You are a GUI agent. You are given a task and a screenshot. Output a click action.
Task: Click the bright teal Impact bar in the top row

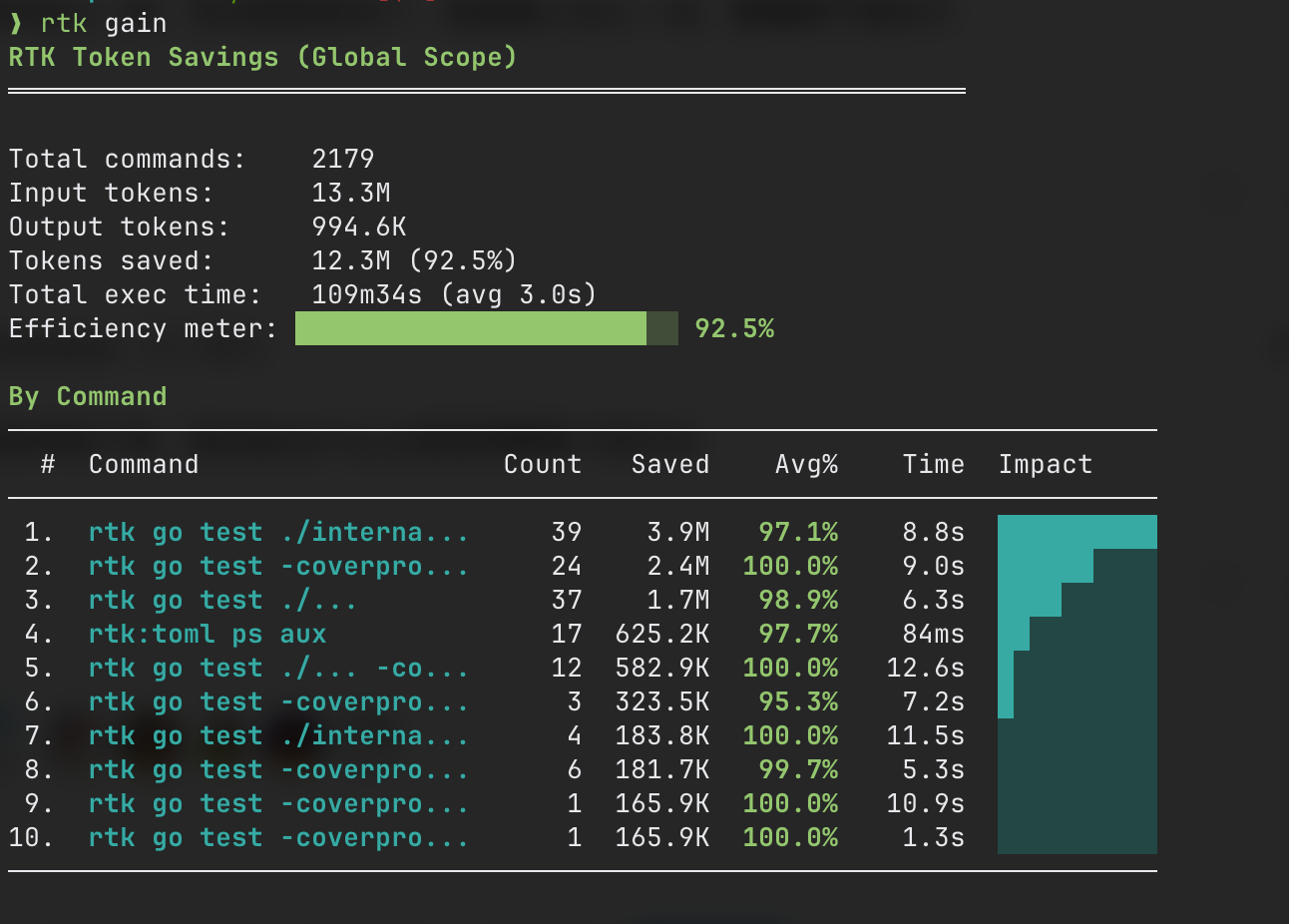[x=1077, y=532]
